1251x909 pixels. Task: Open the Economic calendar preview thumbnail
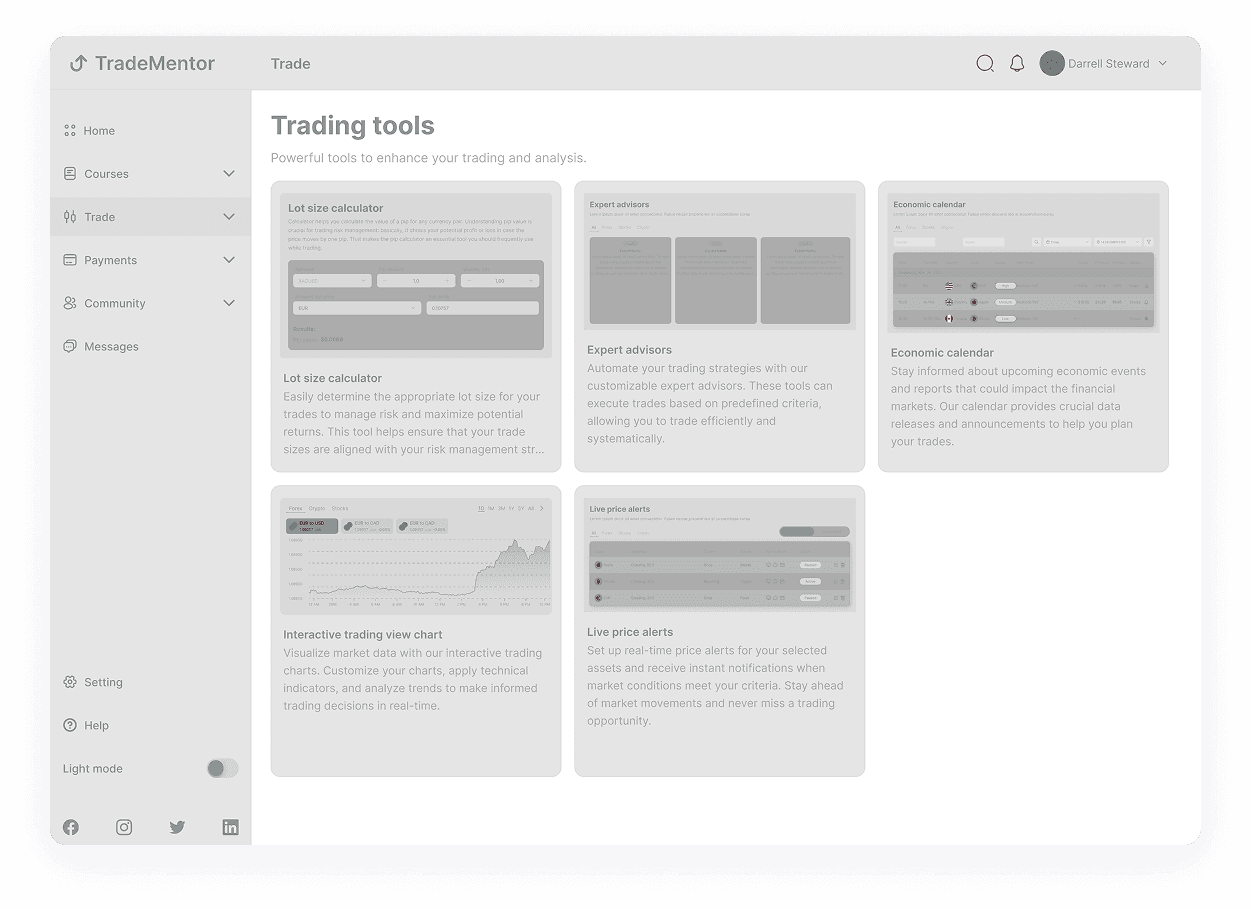coord(1023,259)
